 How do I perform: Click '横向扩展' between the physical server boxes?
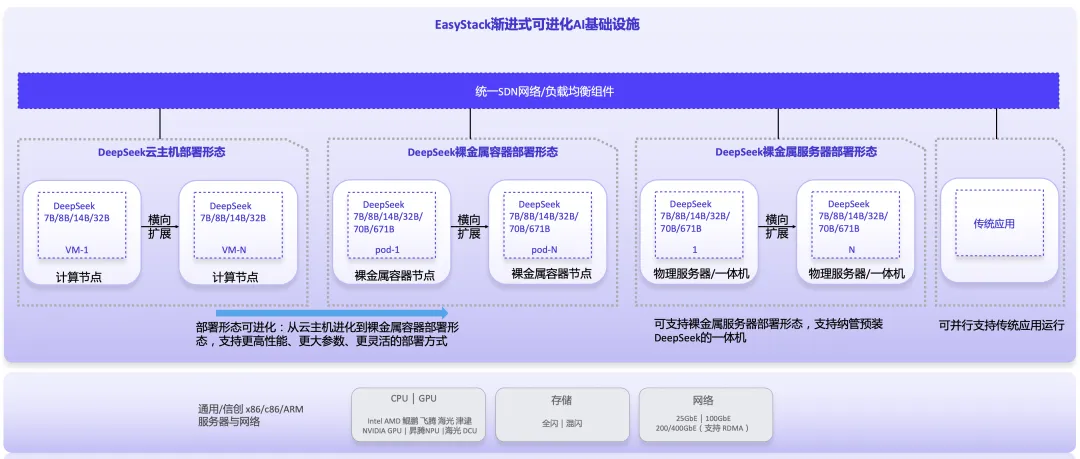777,226
